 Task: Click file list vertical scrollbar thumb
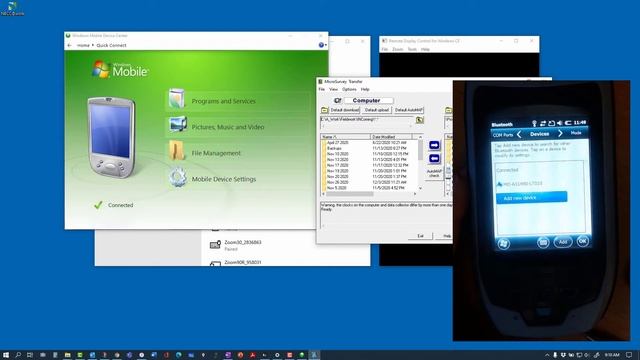pyautogui.click(x=420, y=151)
